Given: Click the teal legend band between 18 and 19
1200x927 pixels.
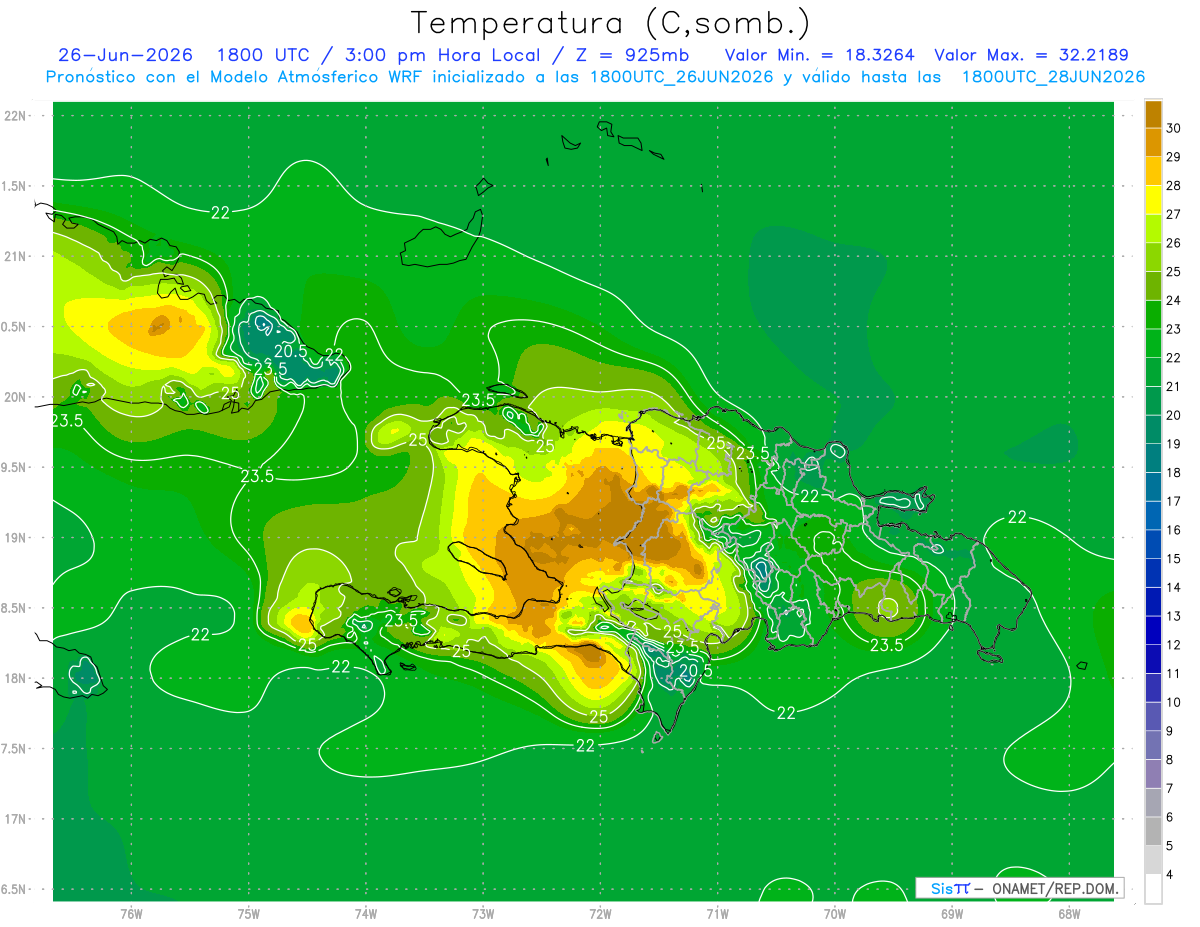Looking at the screenshot, I should coord(1153,458).
